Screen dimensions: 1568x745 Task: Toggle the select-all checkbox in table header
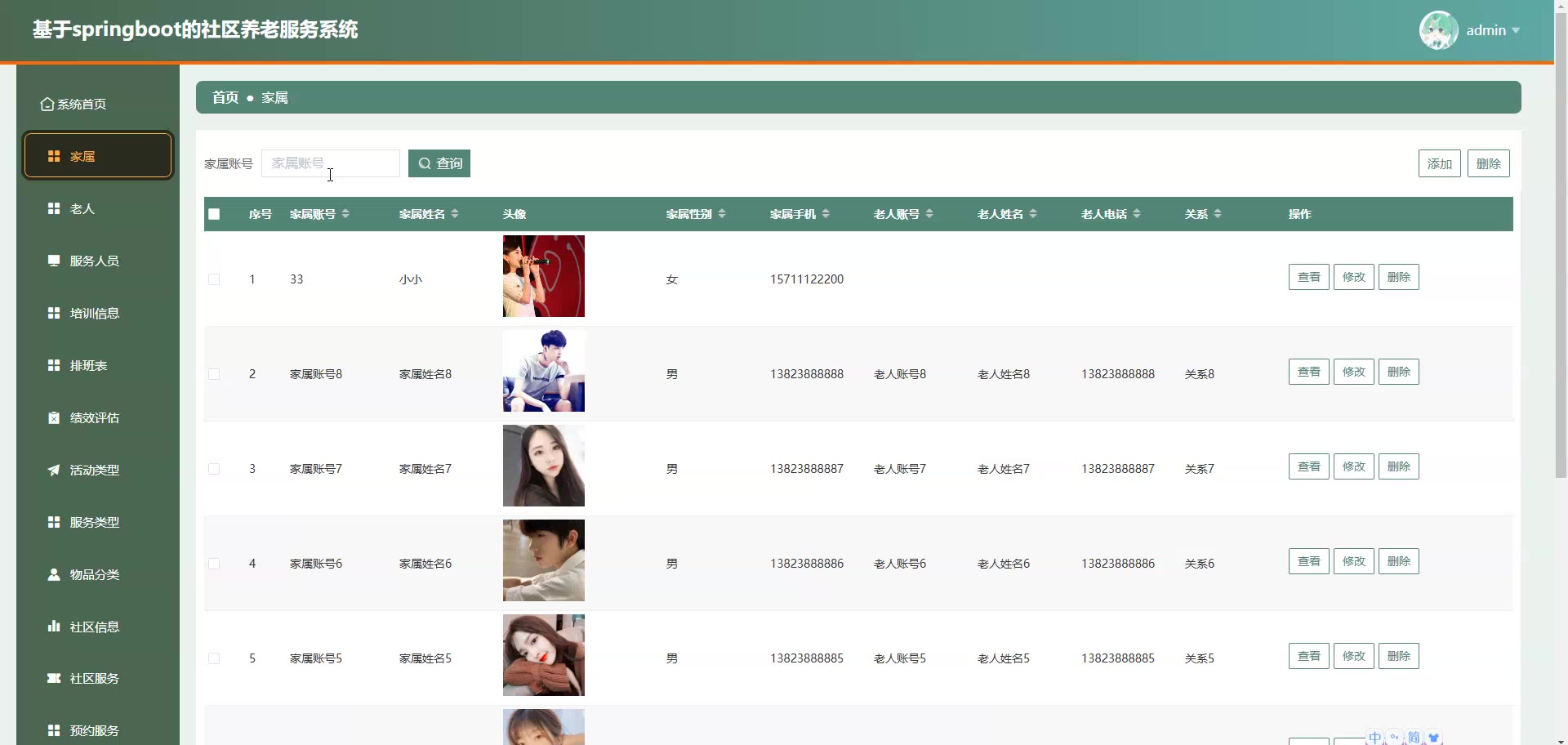[x=214, y=214]
